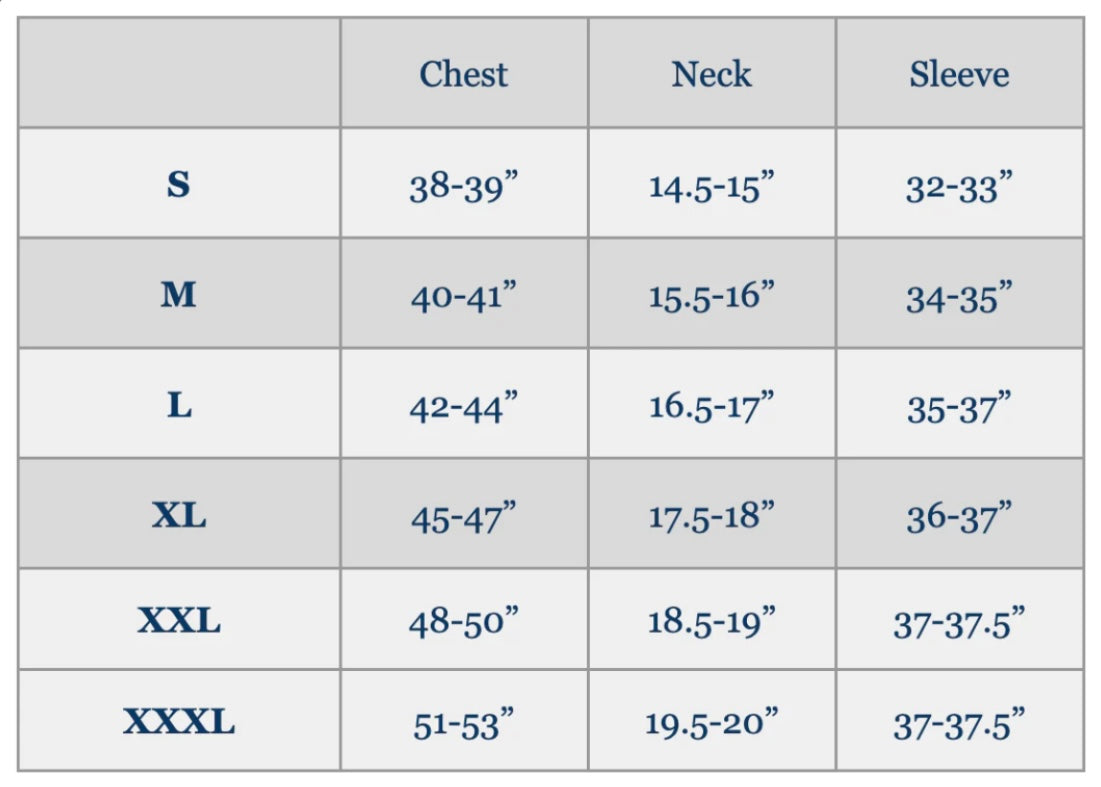The height and width of the screenshot is (787, 1101).
Task: Select the L size row label
Action: click(179, 405)
